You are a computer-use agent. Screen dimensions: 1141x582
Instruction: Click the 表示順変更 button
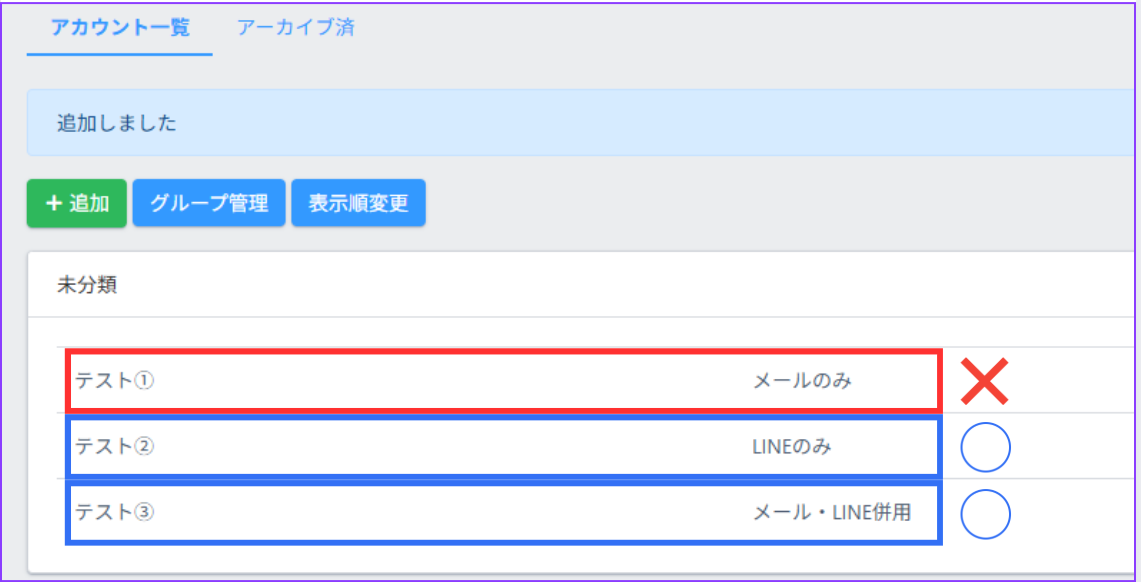[358, 204]
